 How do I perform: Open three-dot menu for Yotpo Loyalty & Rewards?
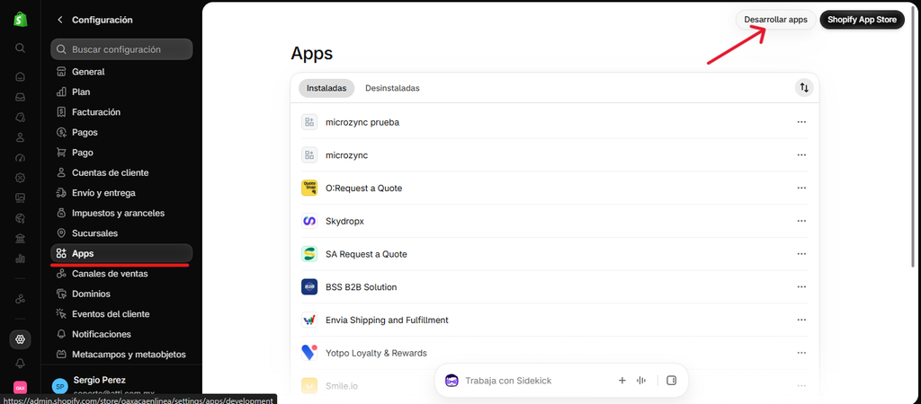(x=801, y=353)
